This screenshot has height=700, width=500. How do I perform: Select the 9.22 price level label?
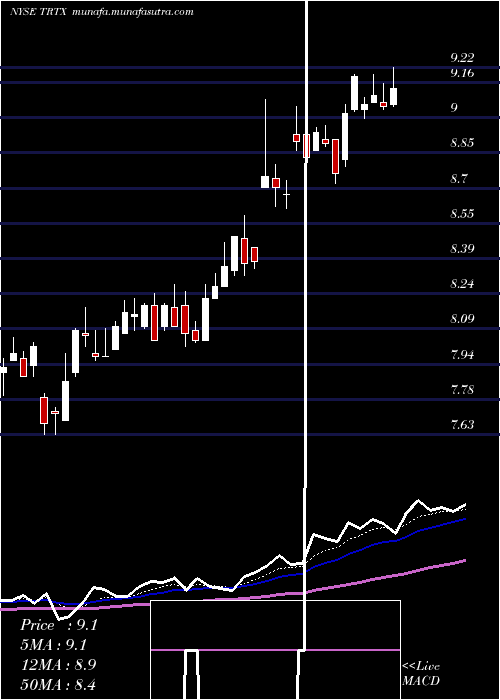coord(462,58)
